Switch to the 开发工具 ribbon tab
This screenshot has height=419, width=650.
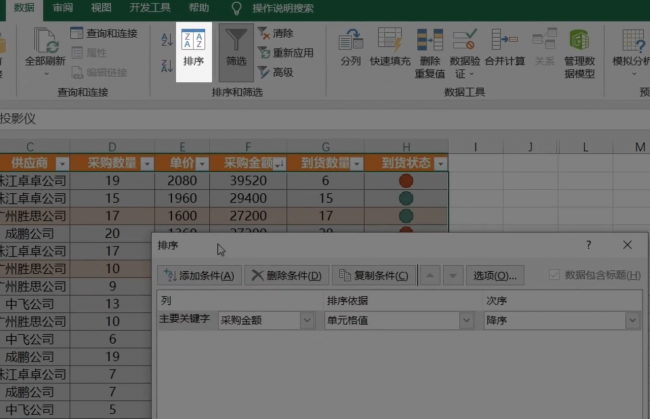click(x=150, y=8)
